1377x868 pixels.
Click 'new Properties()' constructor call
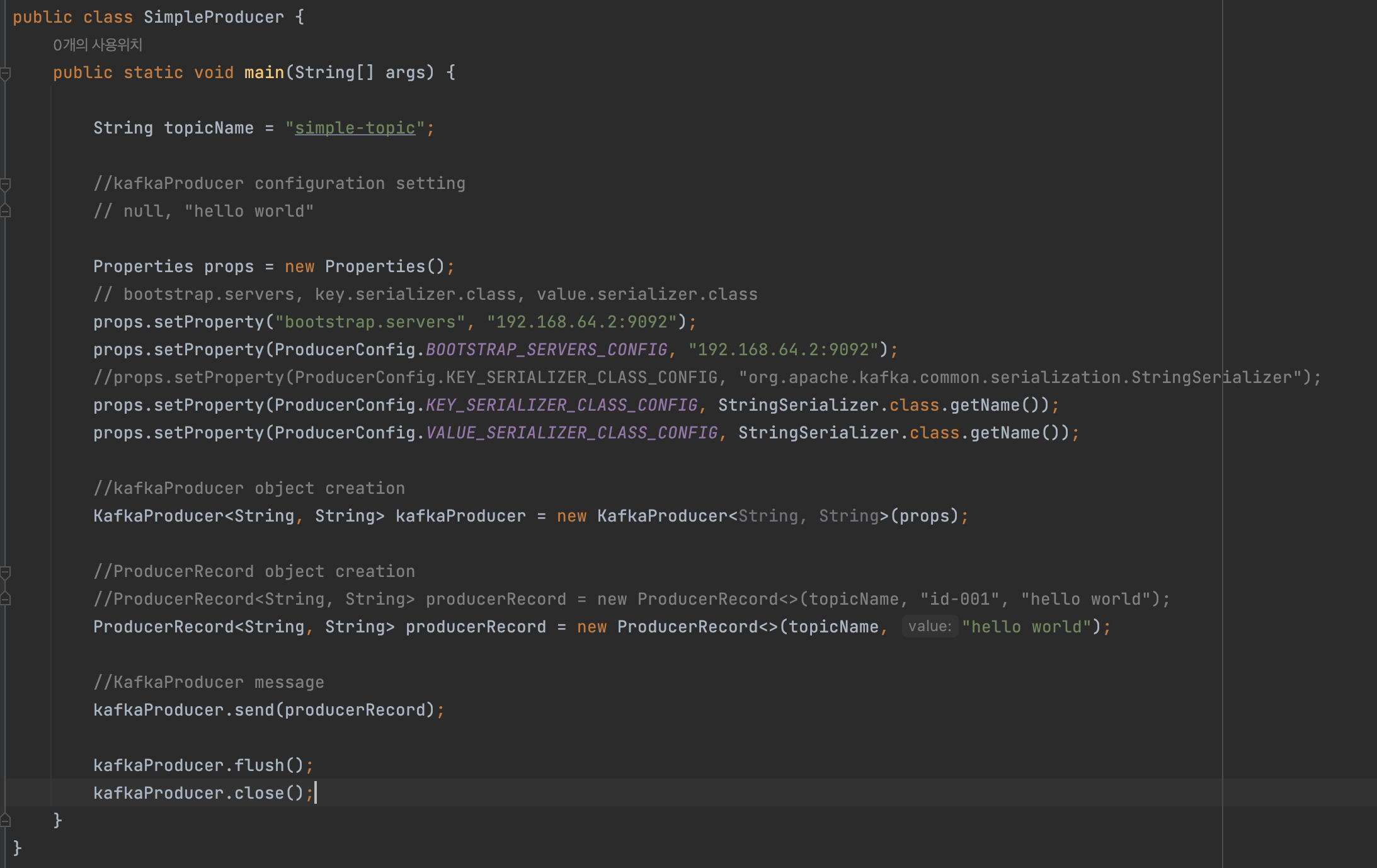[365, 266]
